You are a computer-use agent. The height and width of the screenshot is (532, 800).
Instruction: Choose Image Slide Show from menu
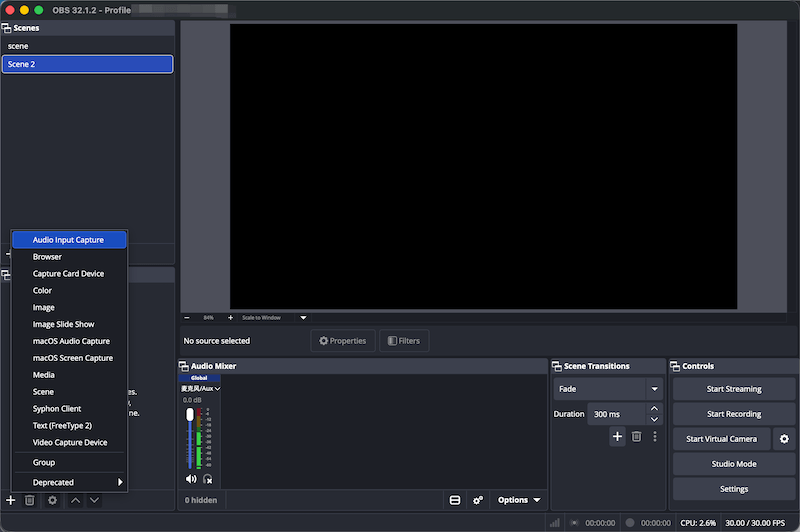point(69,324)
